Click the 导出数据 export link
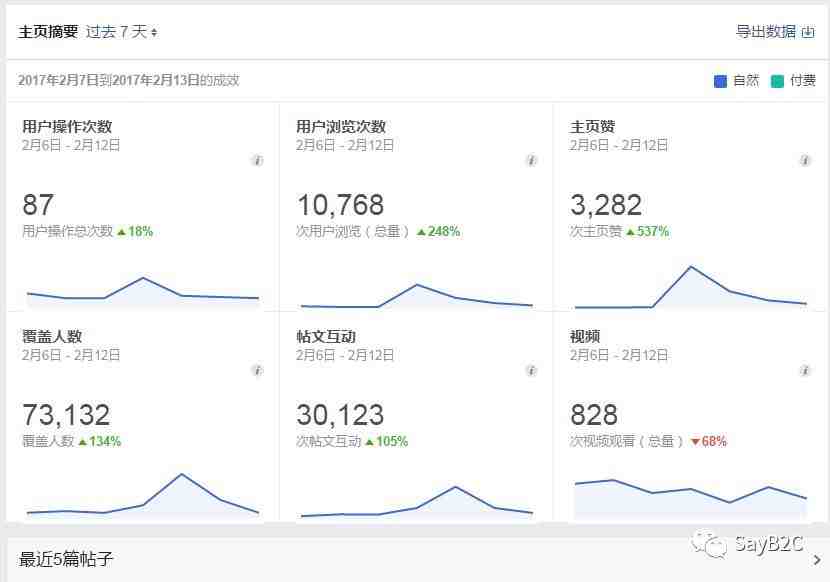 pos(765,32)
